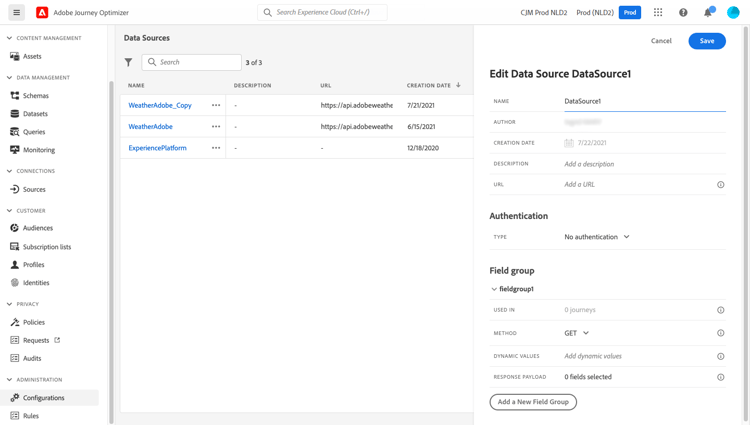Save the data source
750x425 pixels.
pyautogui.click(x=707, y=41)
